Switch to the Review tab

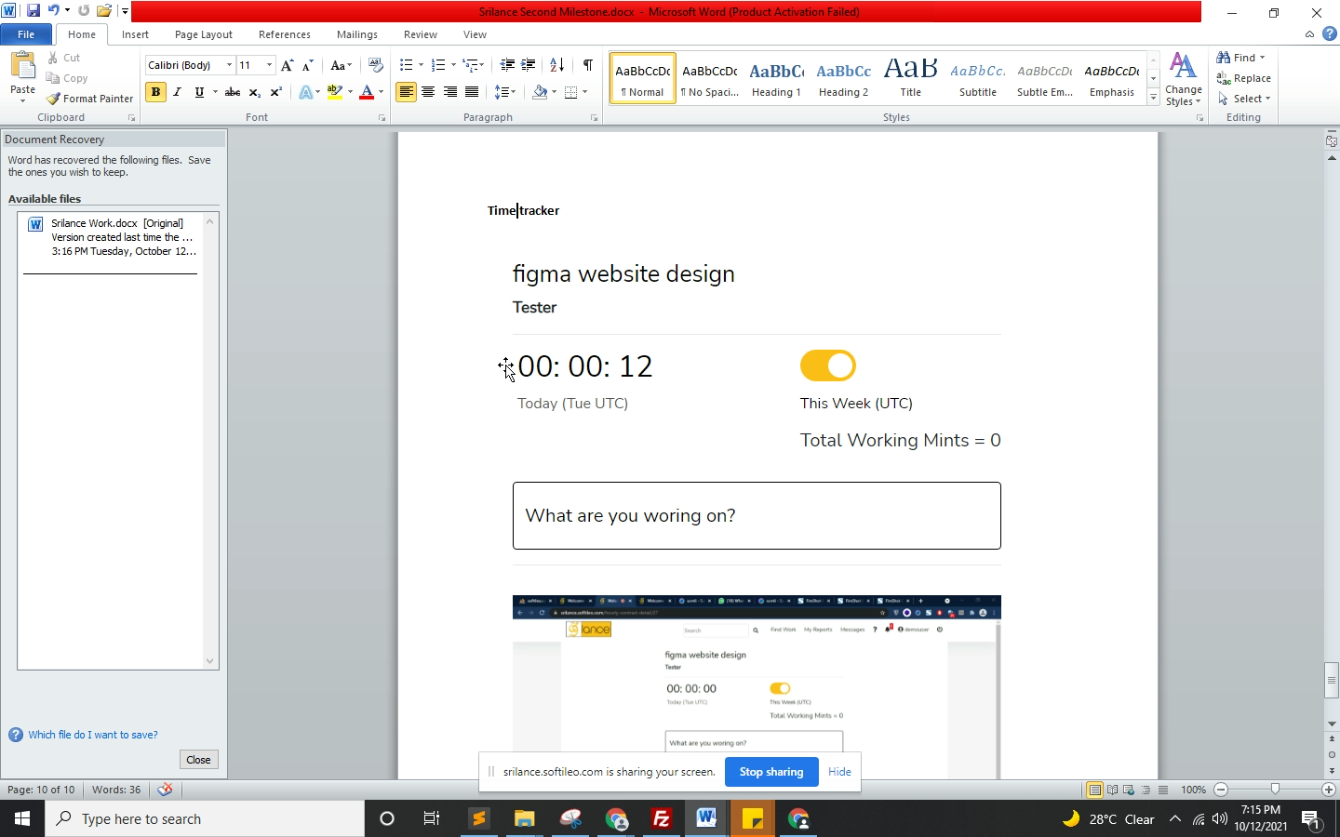420,34
